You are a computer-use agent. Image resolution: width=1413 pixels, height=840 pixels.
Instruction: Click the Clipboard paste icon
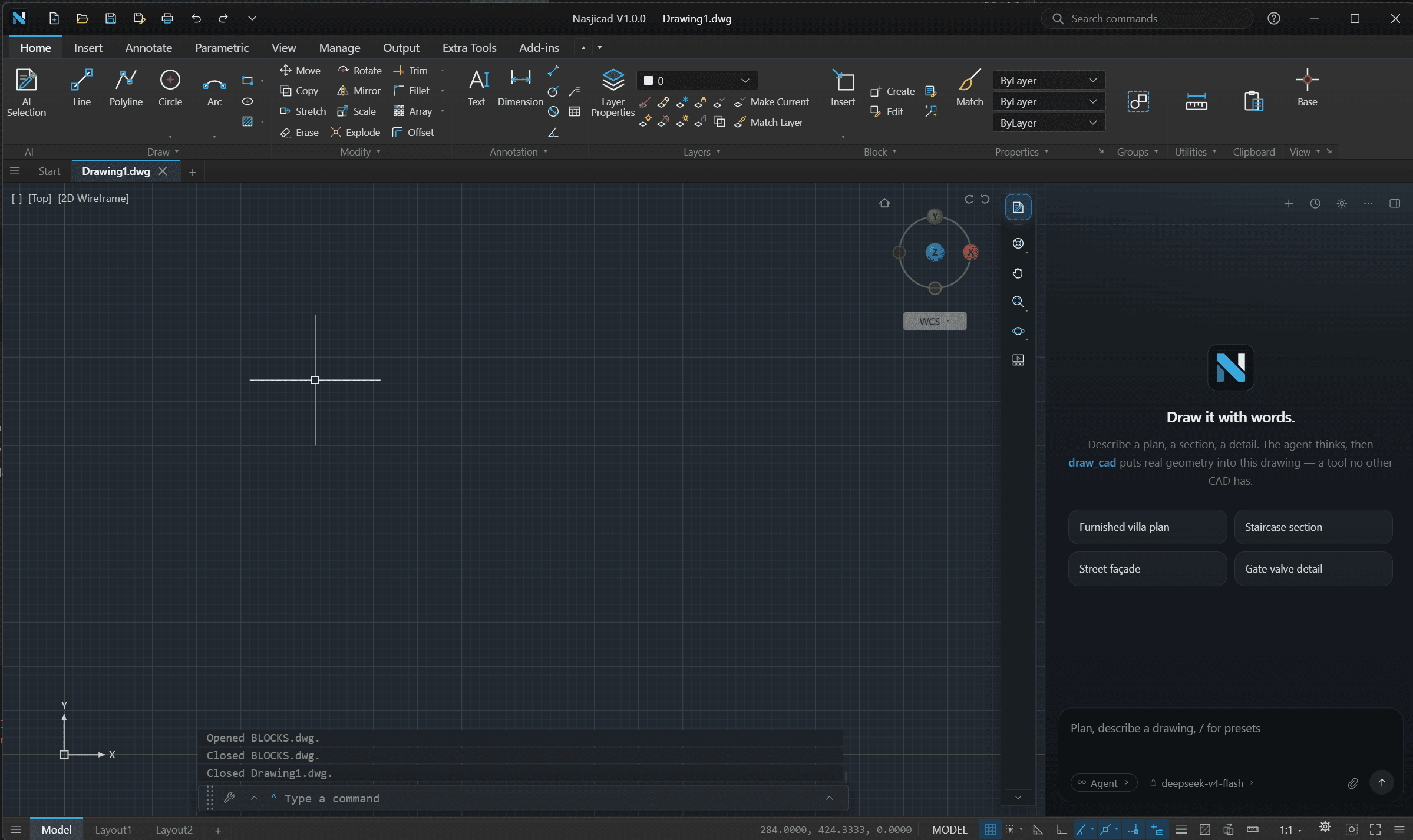point(1253,102)
